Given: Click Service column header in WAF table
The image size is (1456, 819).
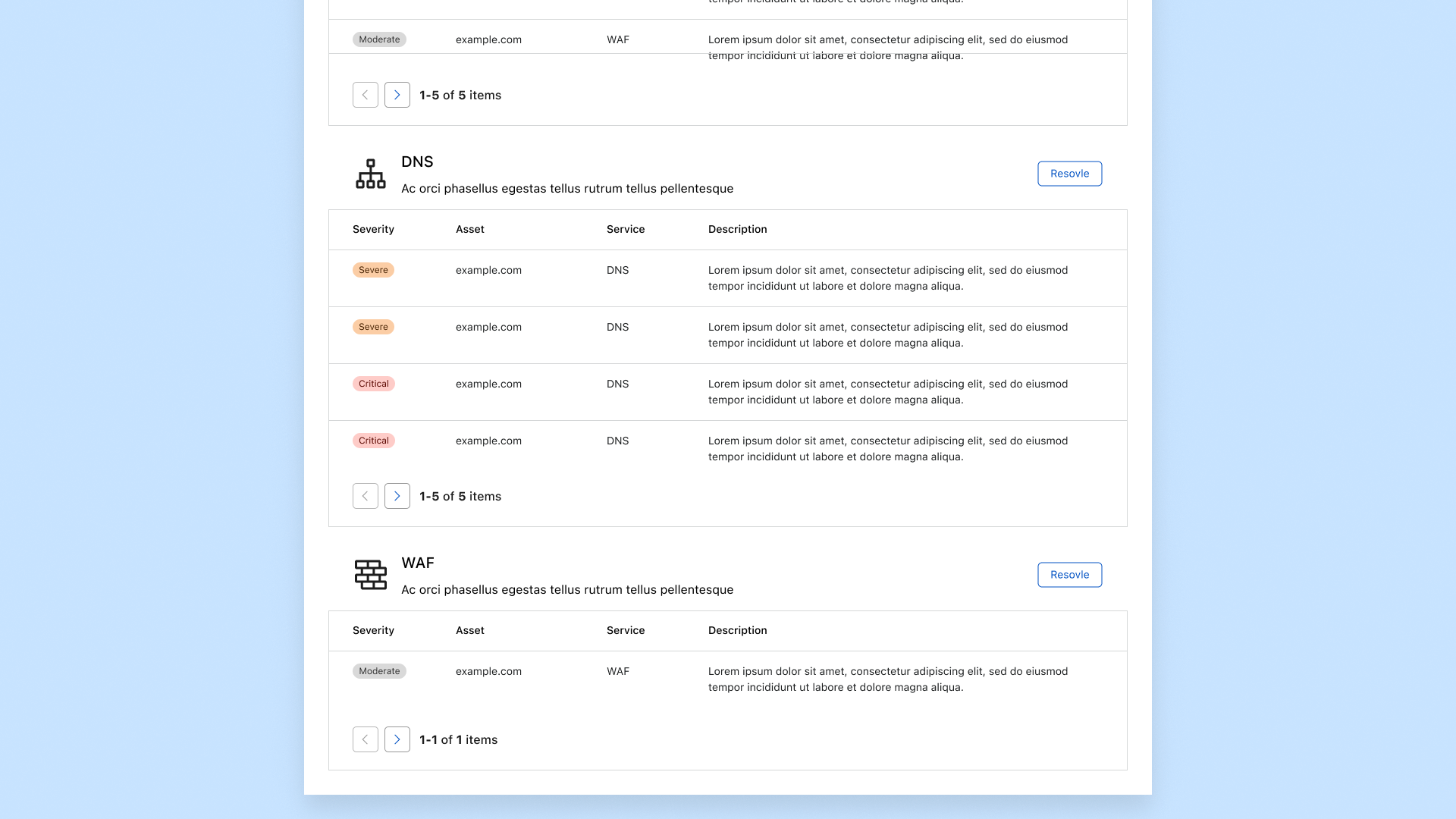Looking at the screenshot, I should [625, 630].
